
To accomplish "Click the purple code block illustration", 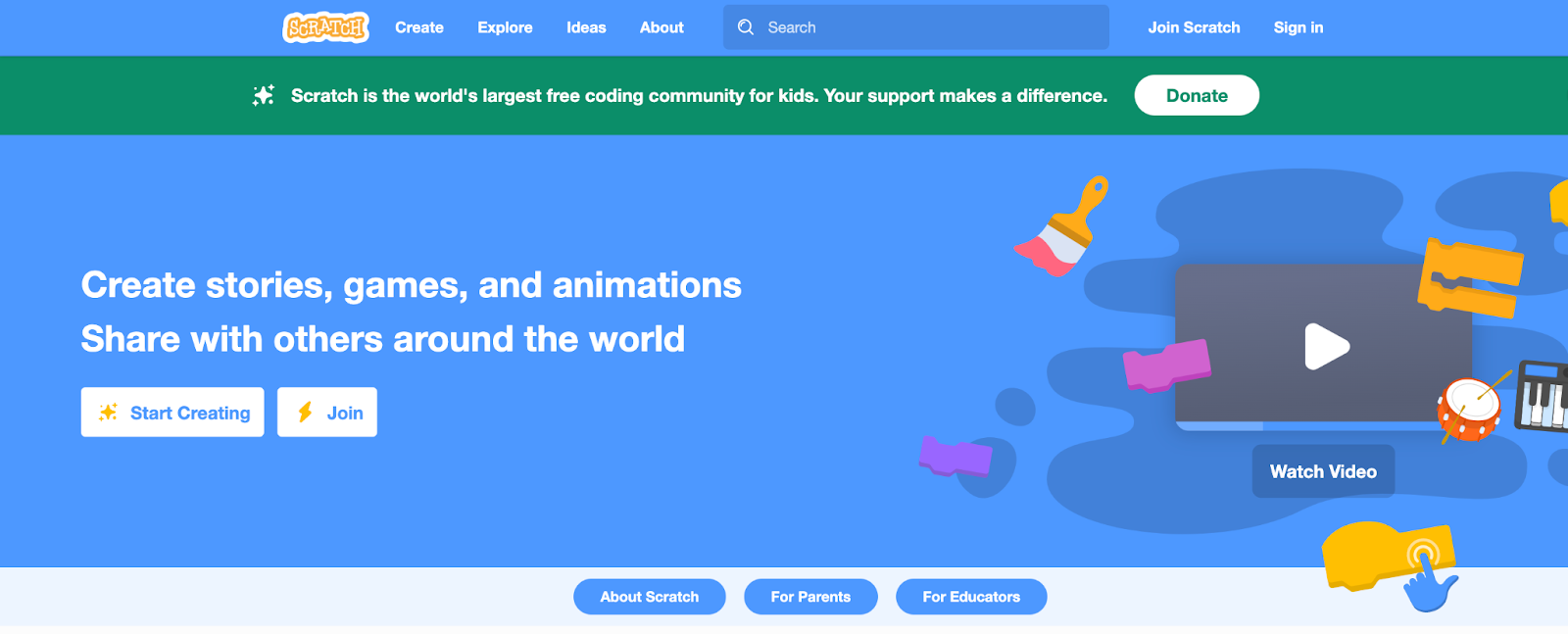I will (955, 457).
